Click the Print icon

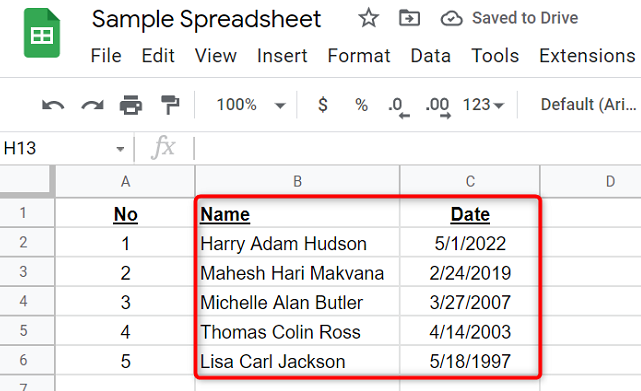click(x=131, y=105)
